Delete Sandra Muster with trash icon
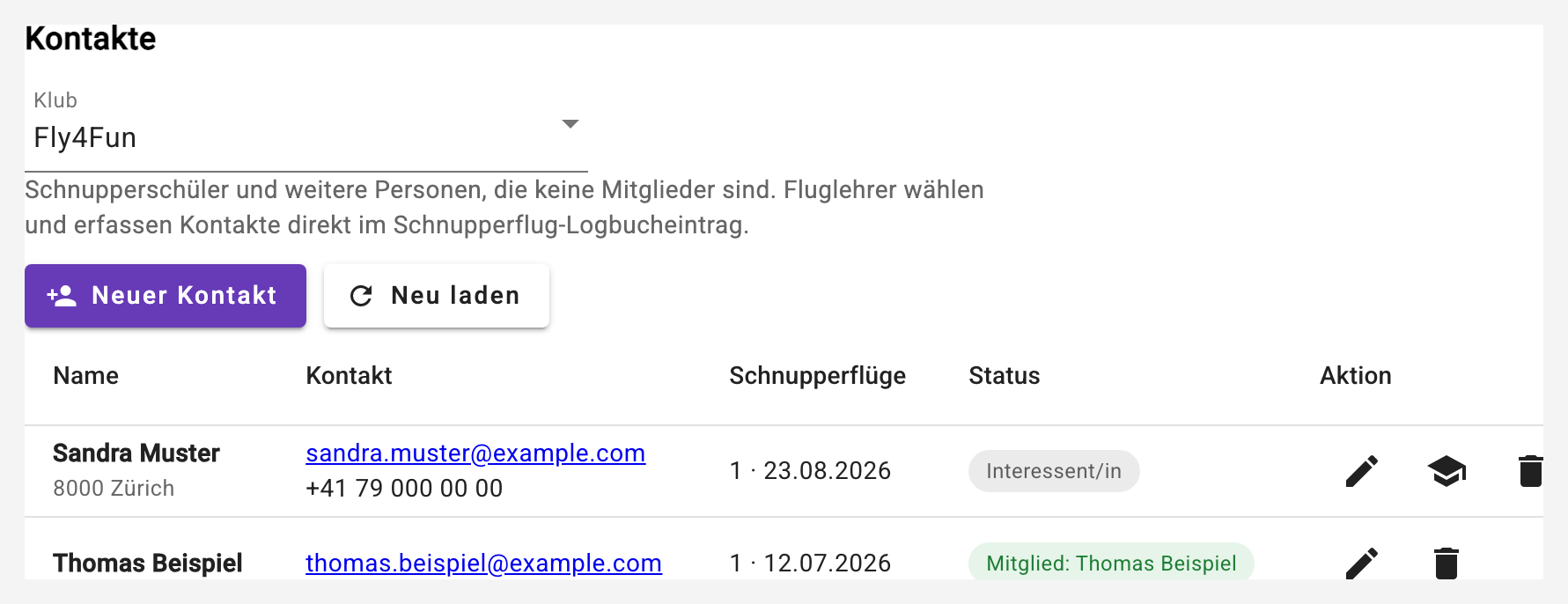This screenshot has width=1568, height=604. coord(1531,471)
